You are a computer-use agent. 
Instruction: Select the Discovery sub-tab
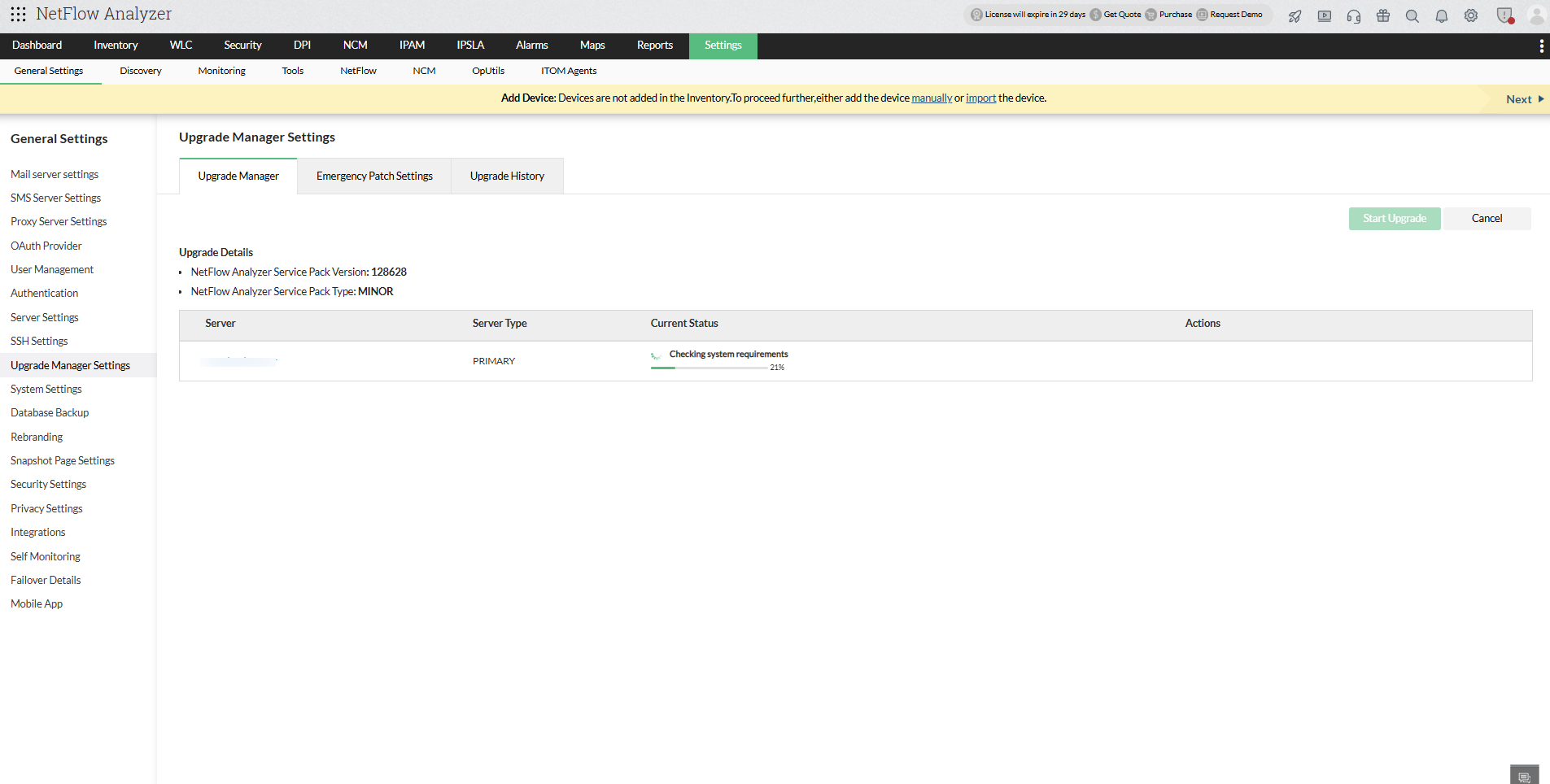[141, 72]
